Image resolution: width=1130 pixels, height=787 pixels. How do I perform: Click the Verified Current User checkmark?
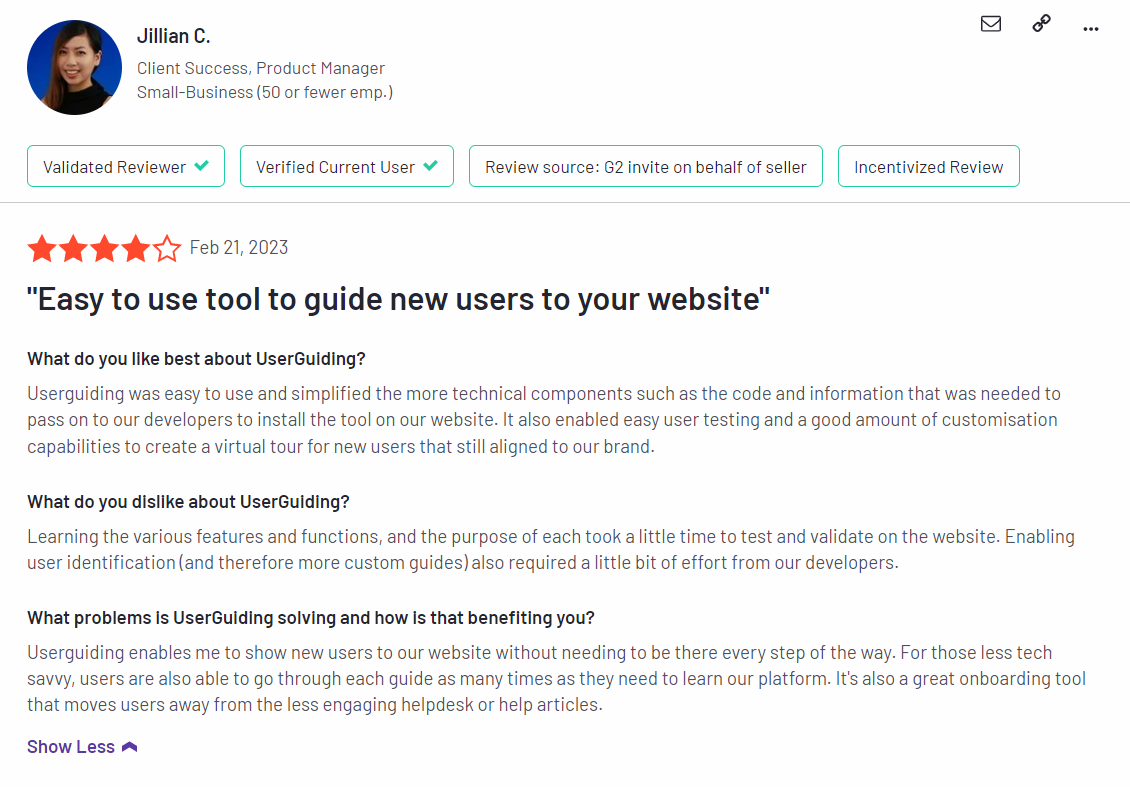430,166
